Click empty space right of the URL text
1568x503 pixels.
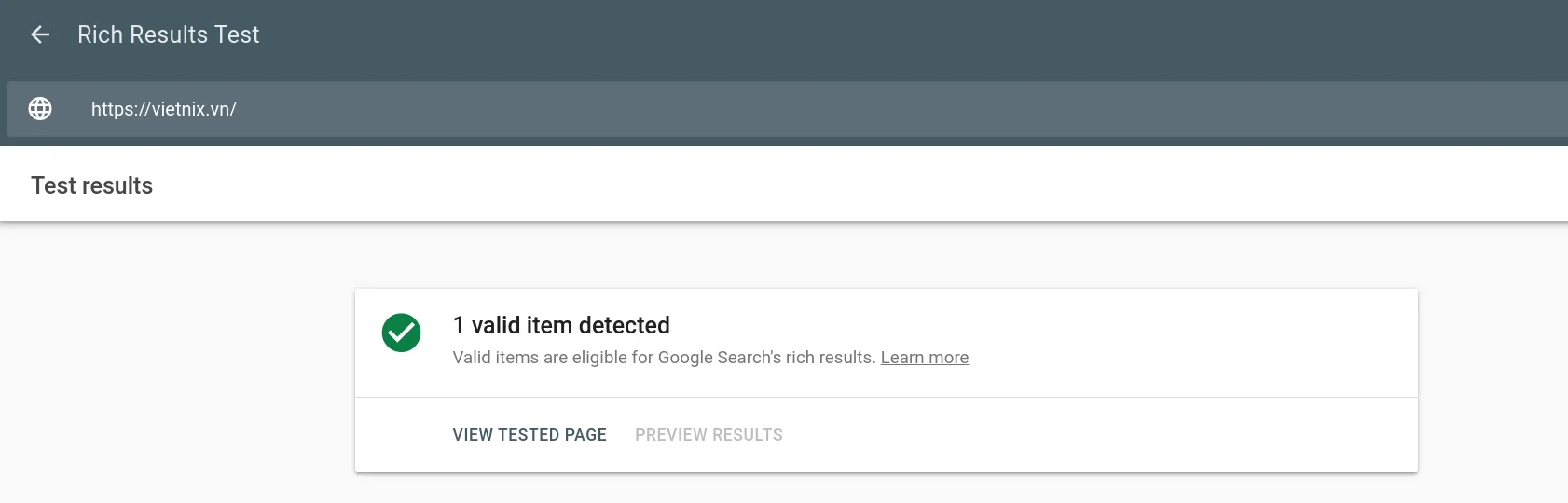click(839, 109)
